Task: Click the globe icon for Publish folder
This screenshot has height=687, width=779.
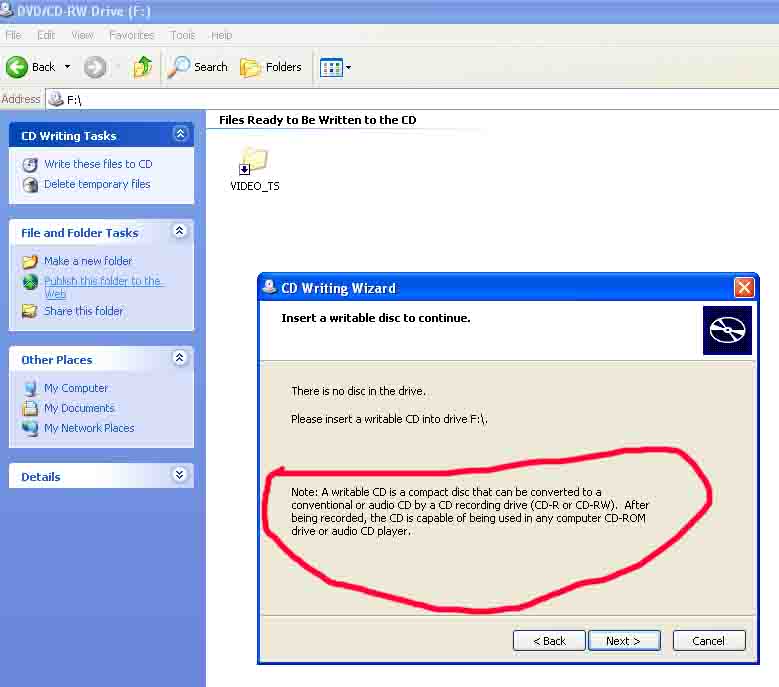Action: pyautogui.click(x=30, y=282)
